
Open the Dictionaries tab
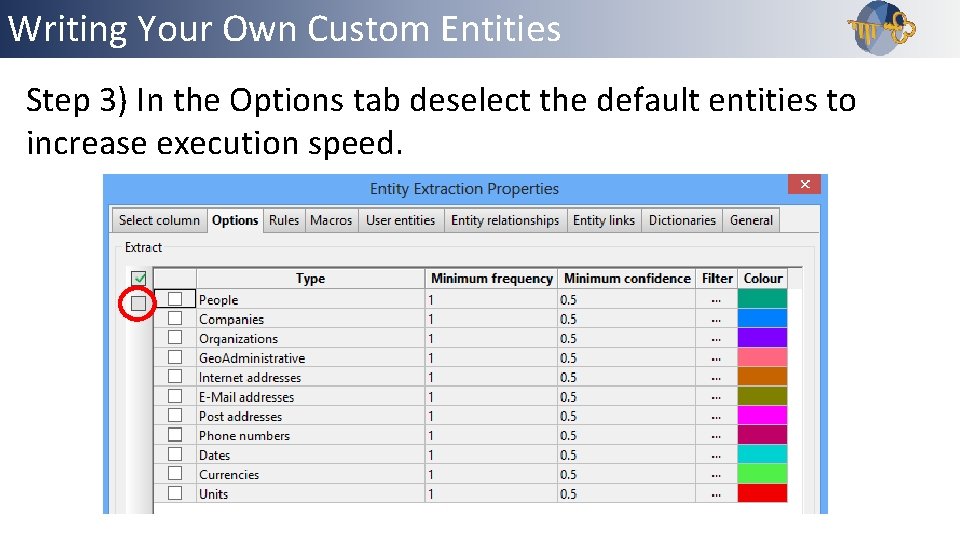[x=682, y=220]
